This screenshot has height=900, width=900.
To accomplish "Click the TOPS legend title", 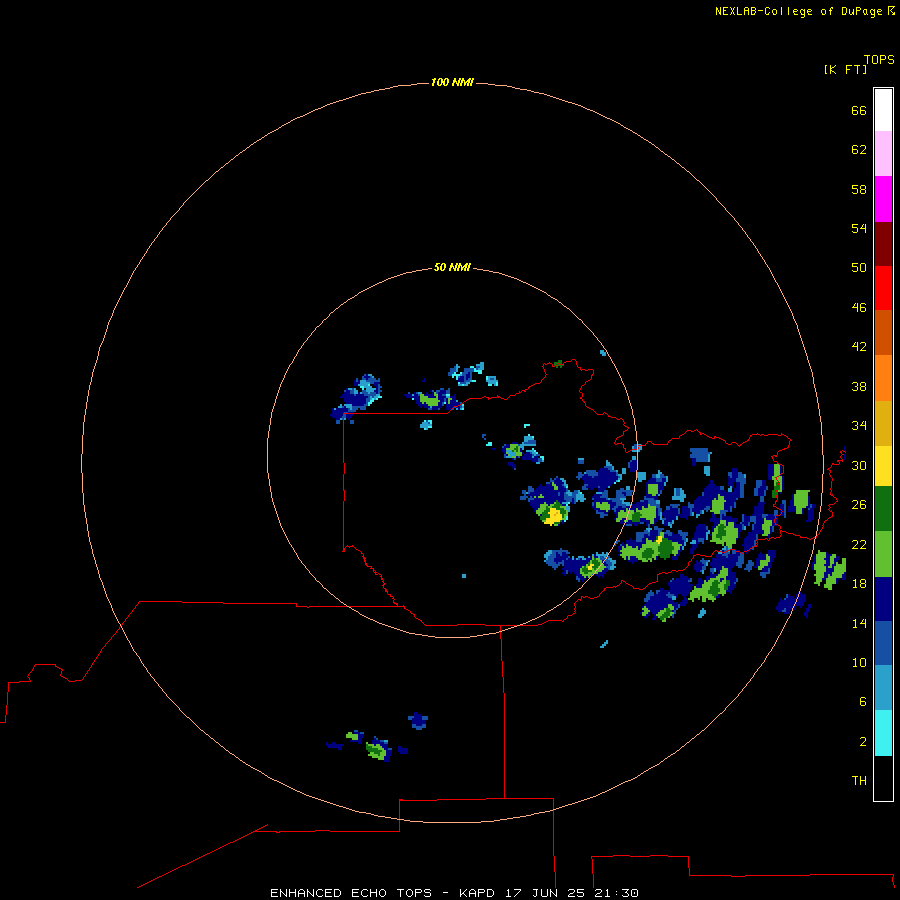I will tap(879, 59).
